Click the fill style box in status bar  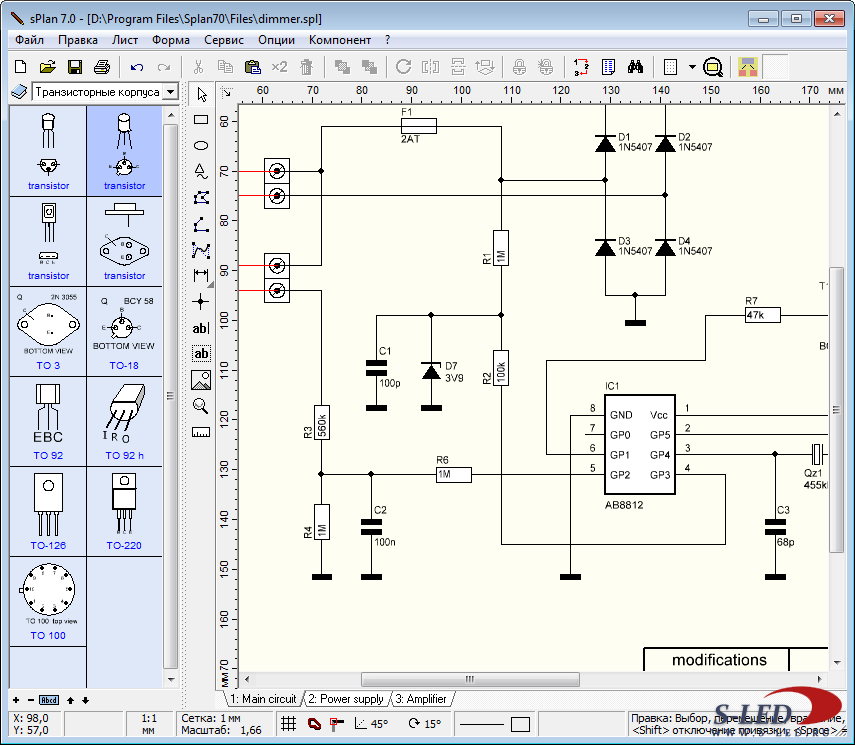[x=520, y=724]
